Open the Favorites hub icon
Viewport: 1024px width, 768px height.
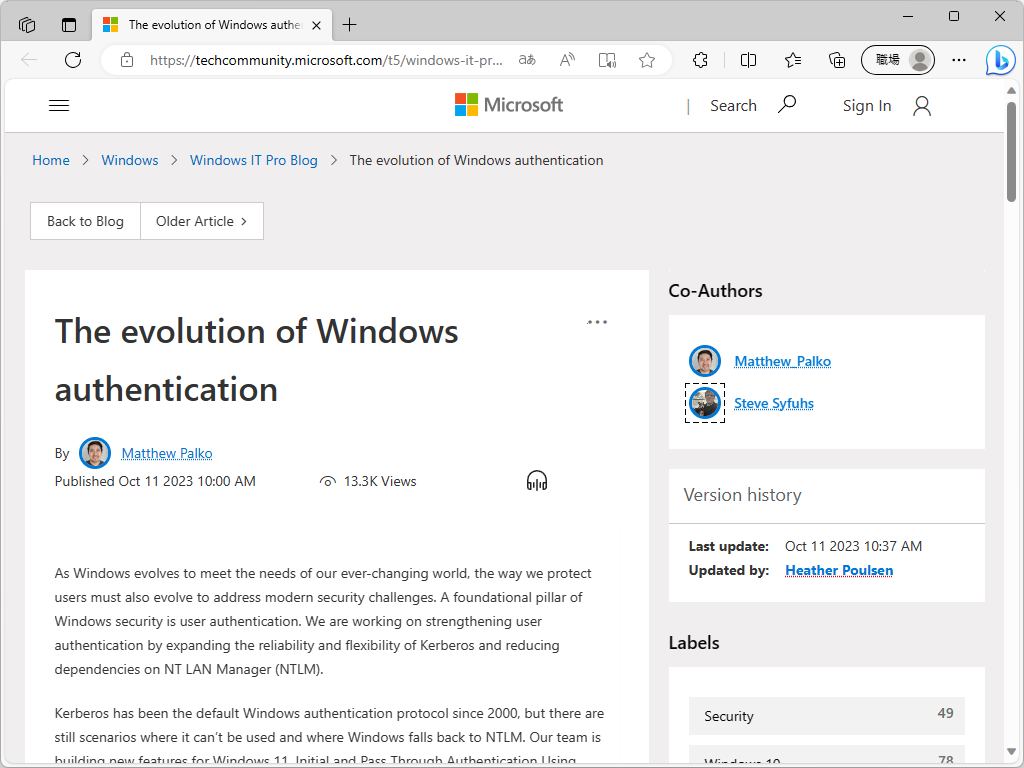[x=793, y=60]
